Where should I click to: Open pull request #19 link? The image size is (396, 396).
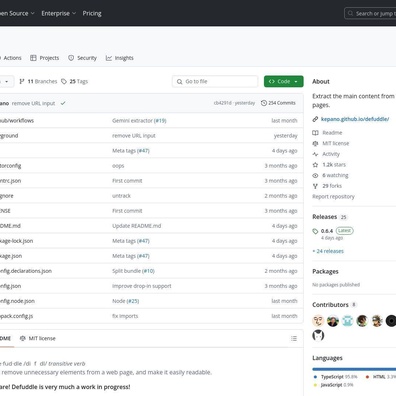[x=160, y=120]
